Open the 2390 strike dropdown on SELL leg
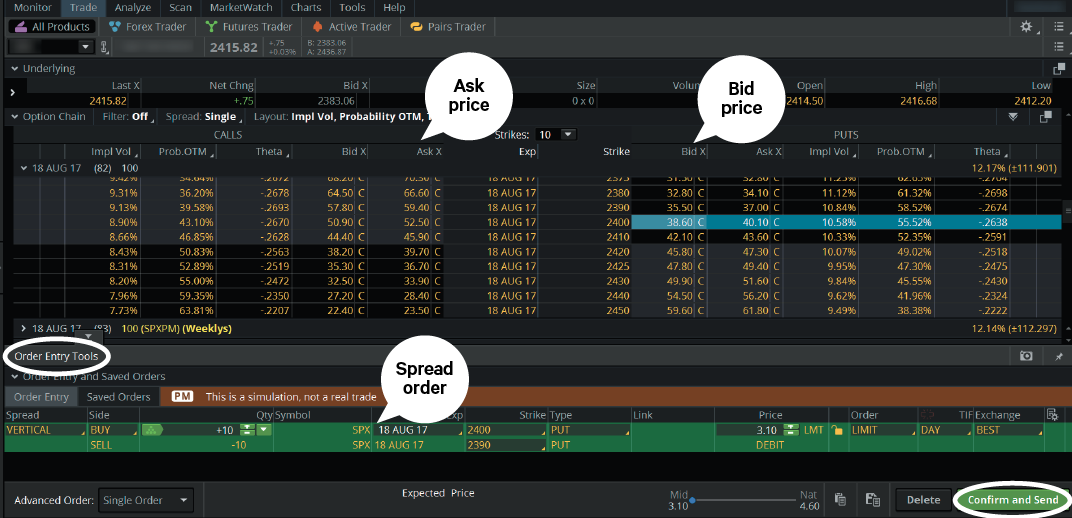 506,445
